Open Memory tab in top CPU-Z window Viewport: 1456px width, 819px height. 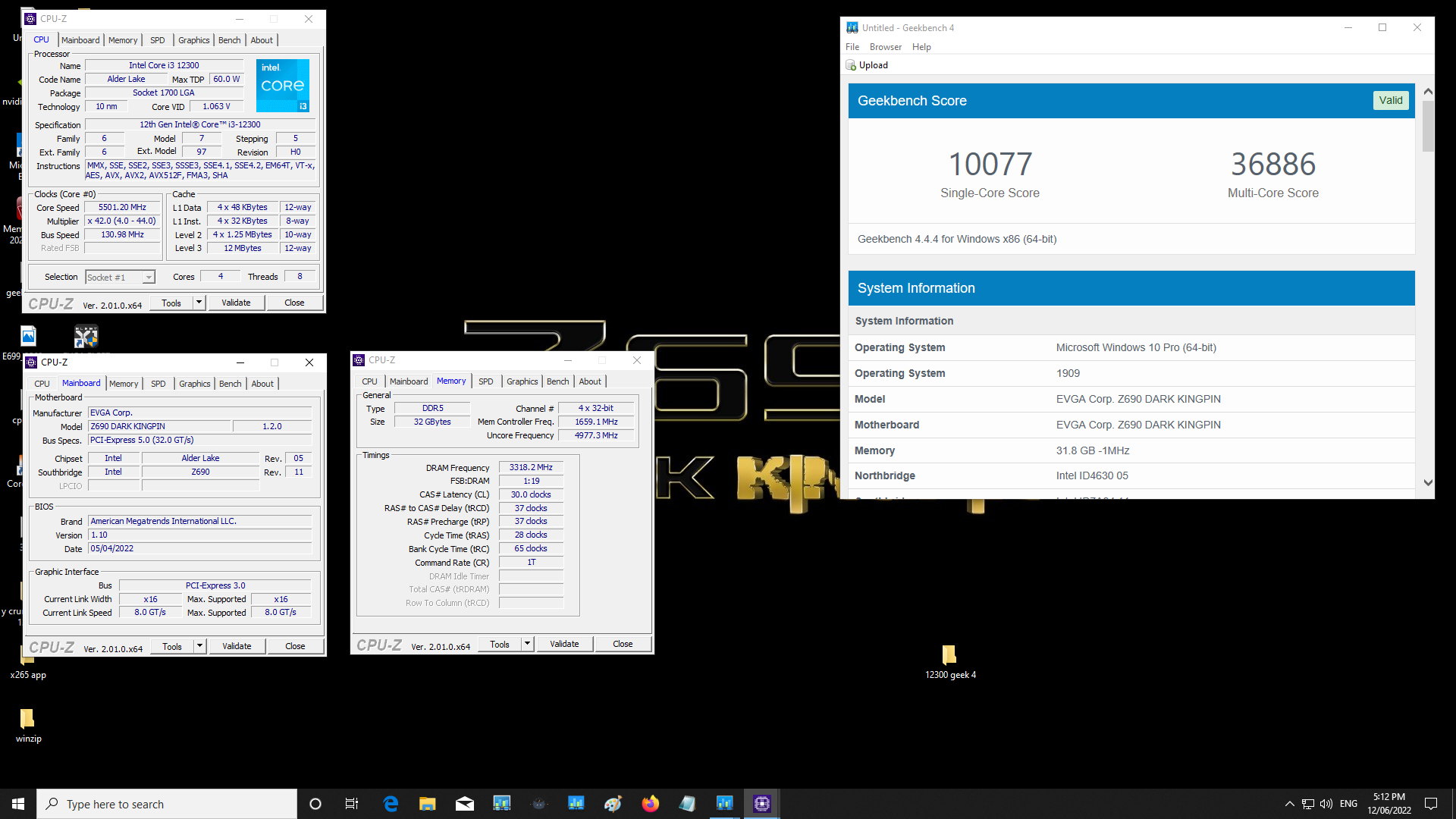tap(123, 40)
